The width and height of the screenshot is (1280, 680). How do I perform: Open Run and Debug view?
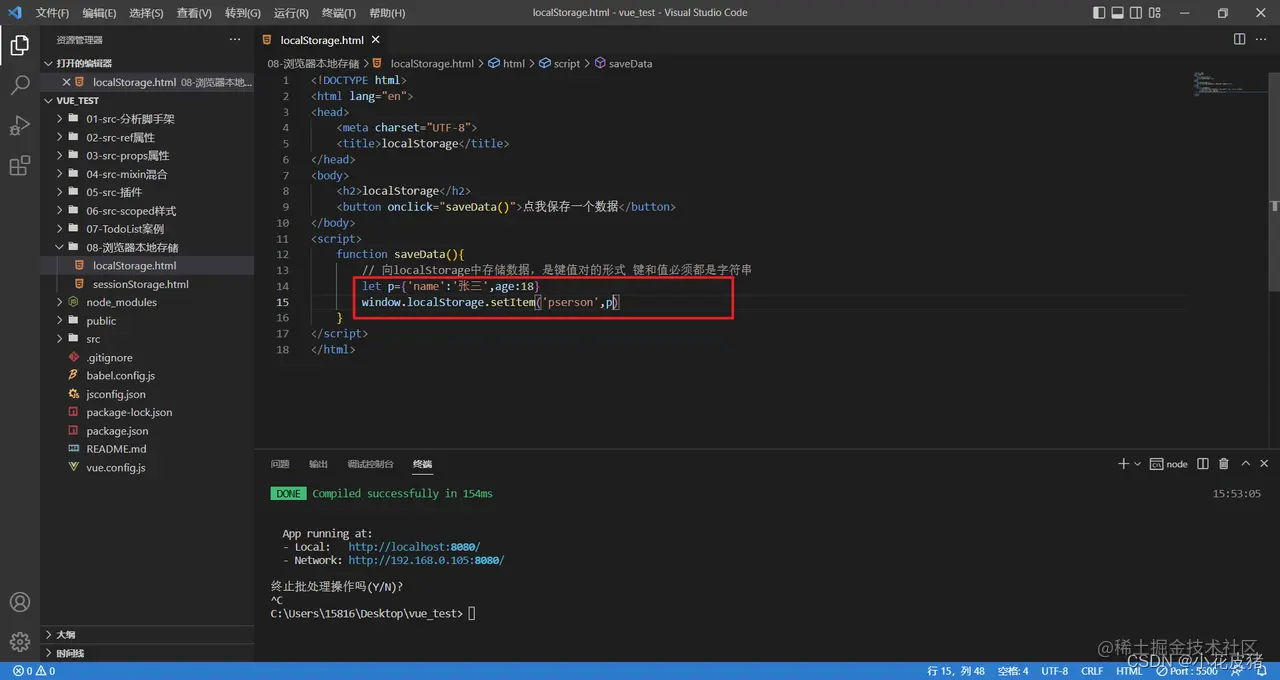pos(20,126)
